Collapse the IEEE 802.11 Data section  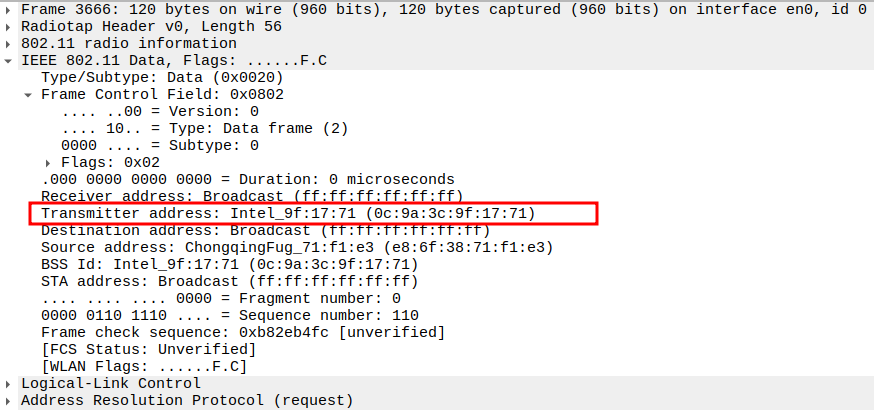(9, 60)
